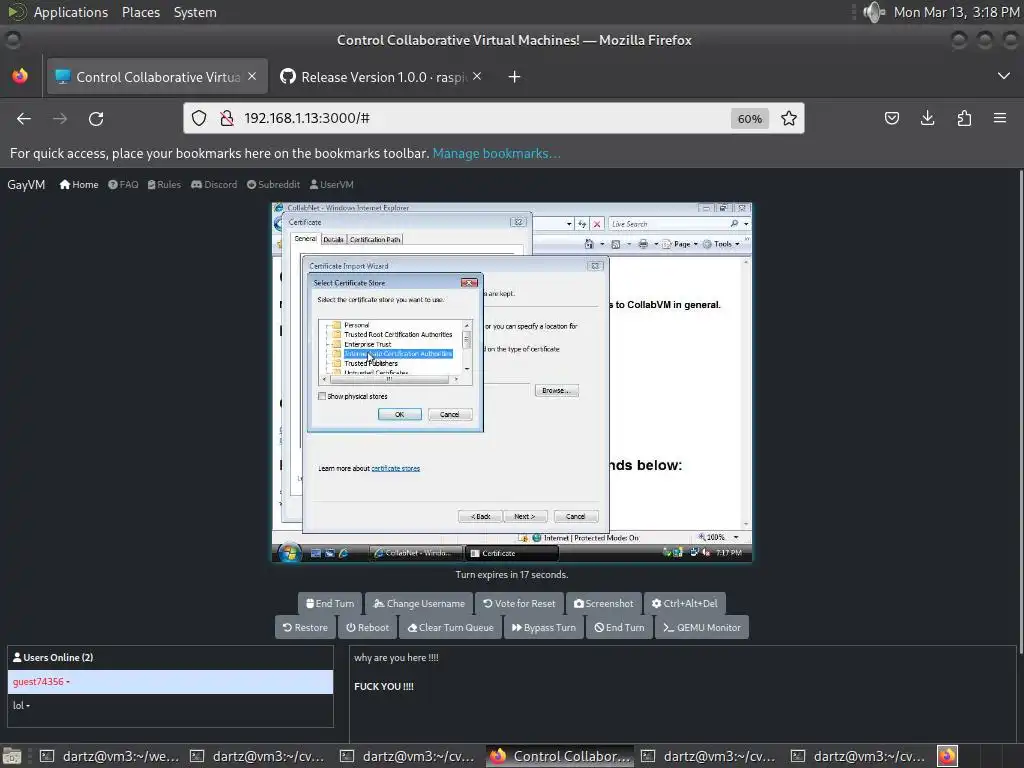This screenshot has height=768, width=1024.
Task: Reload the current Firefox page
Action: pos(96,118)
